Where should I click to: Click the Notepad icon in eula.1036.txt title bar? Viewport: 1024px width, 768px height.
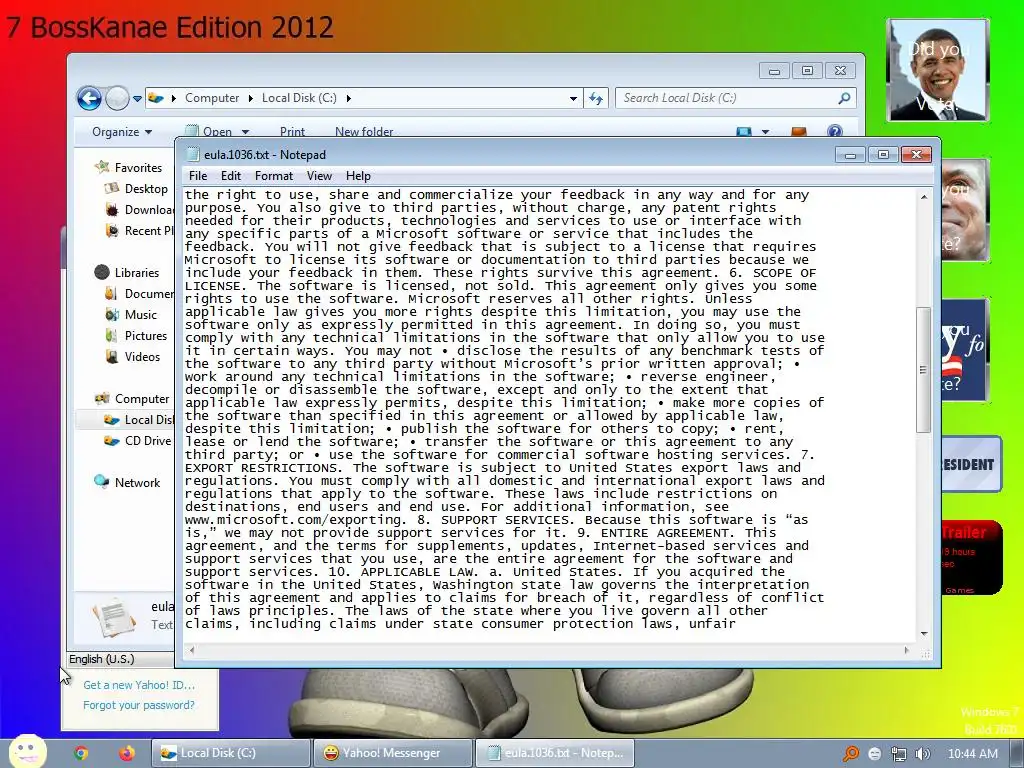(x=192, y=154)
